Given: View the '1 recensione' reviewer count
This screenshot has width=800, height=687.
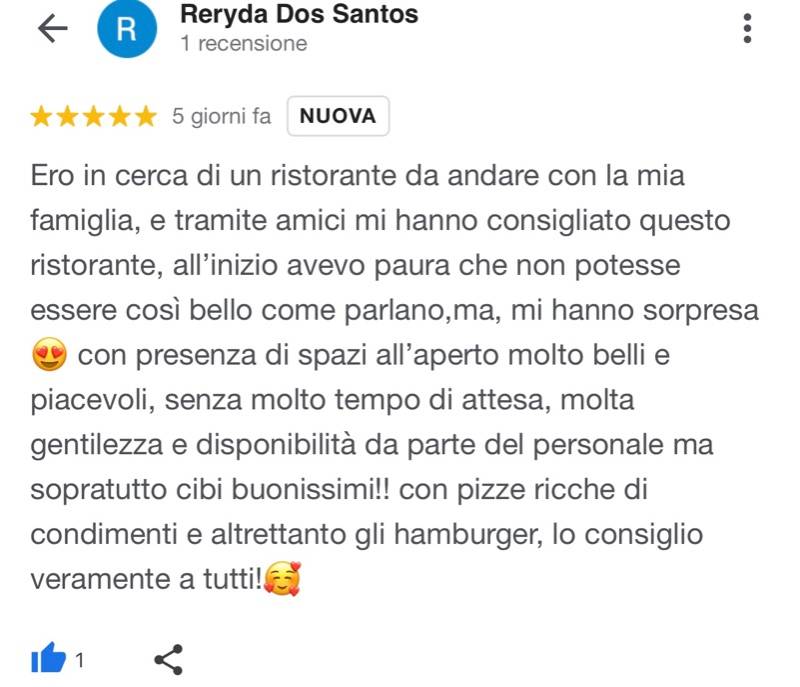Looking at the screenshot, I should [x=244, y=44].
